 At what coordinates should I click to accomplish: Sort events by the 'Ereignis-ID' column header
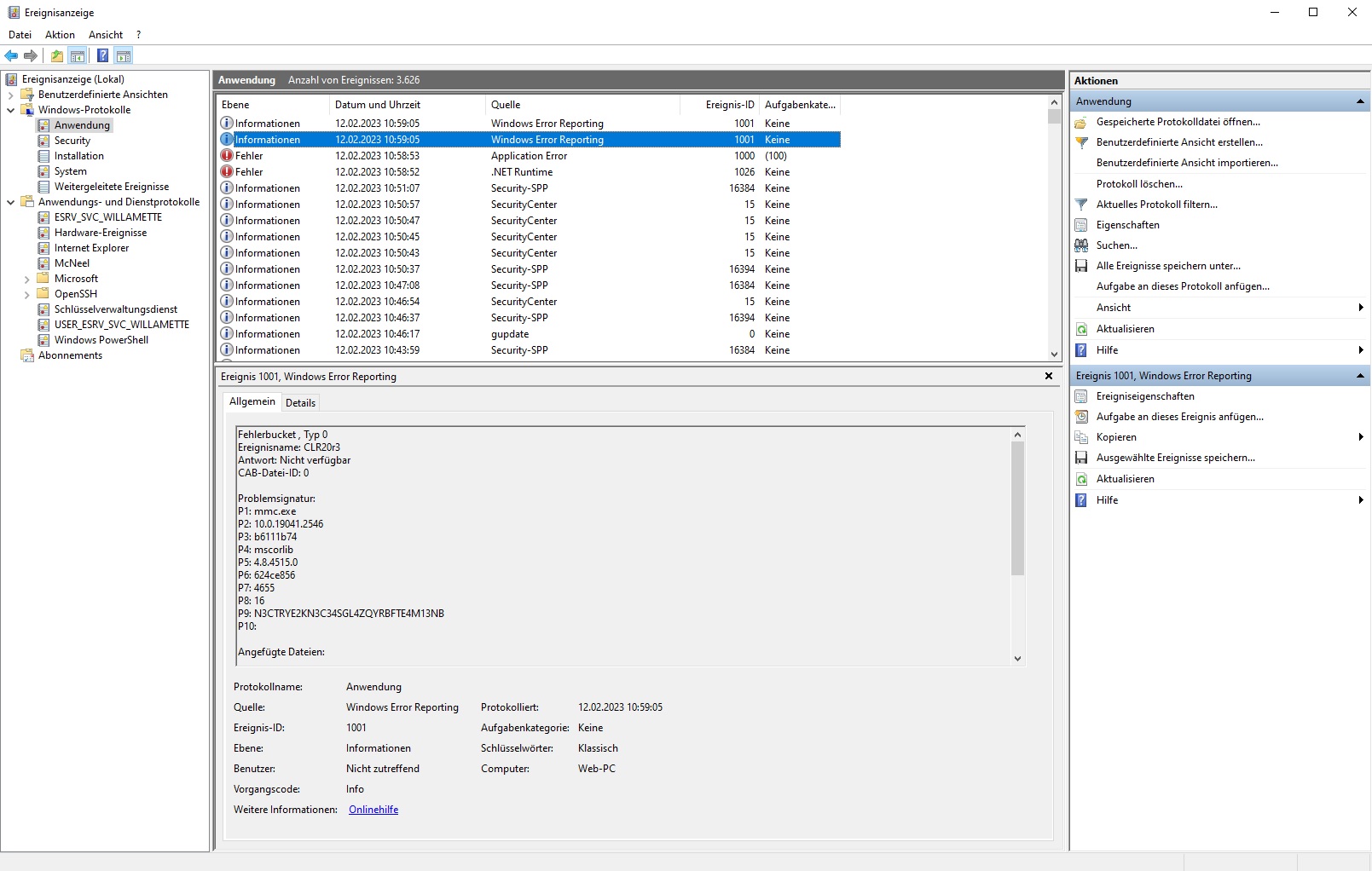[x=729, y=105]
